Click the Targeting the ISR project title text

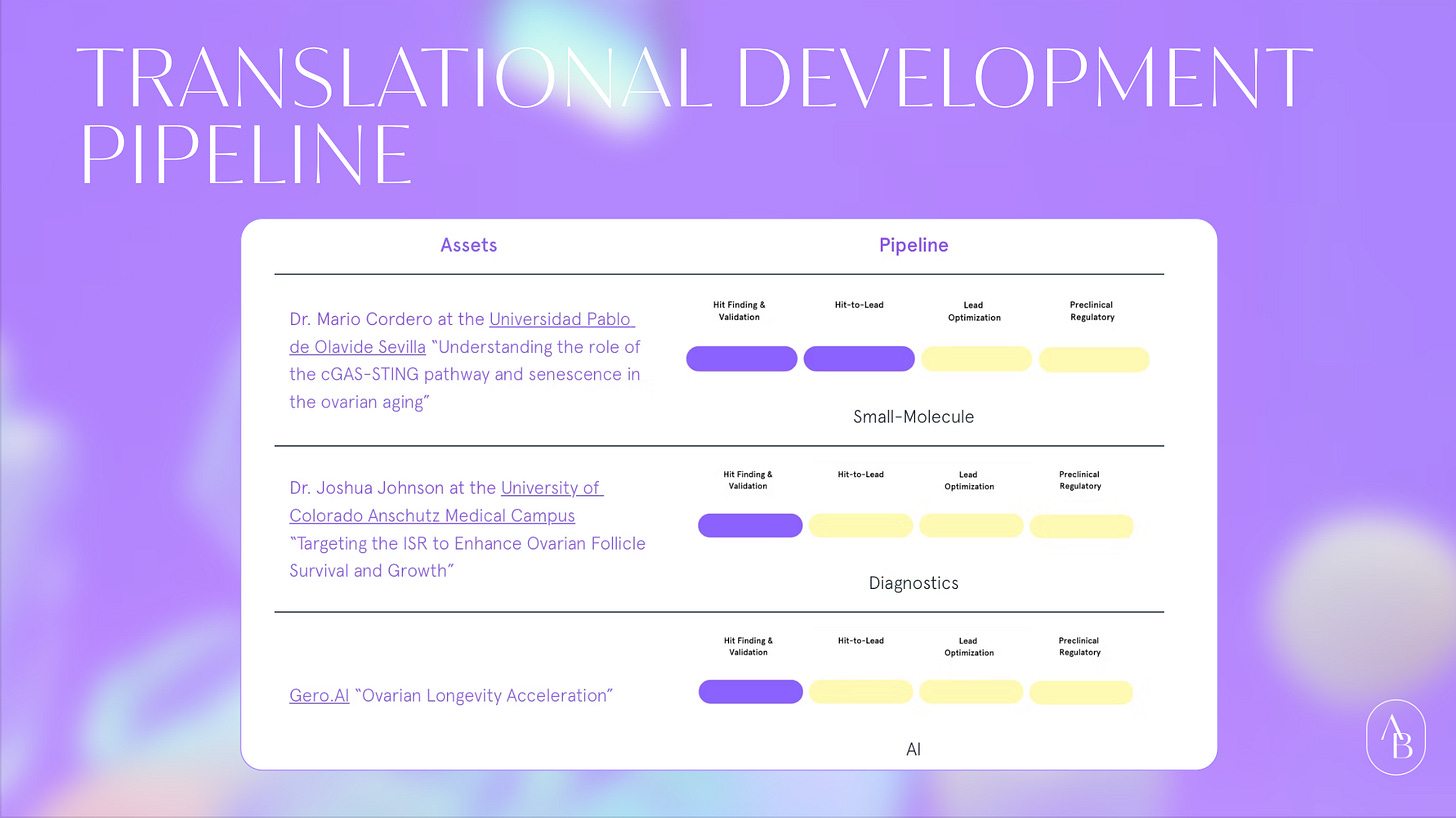tap(467, 557)
